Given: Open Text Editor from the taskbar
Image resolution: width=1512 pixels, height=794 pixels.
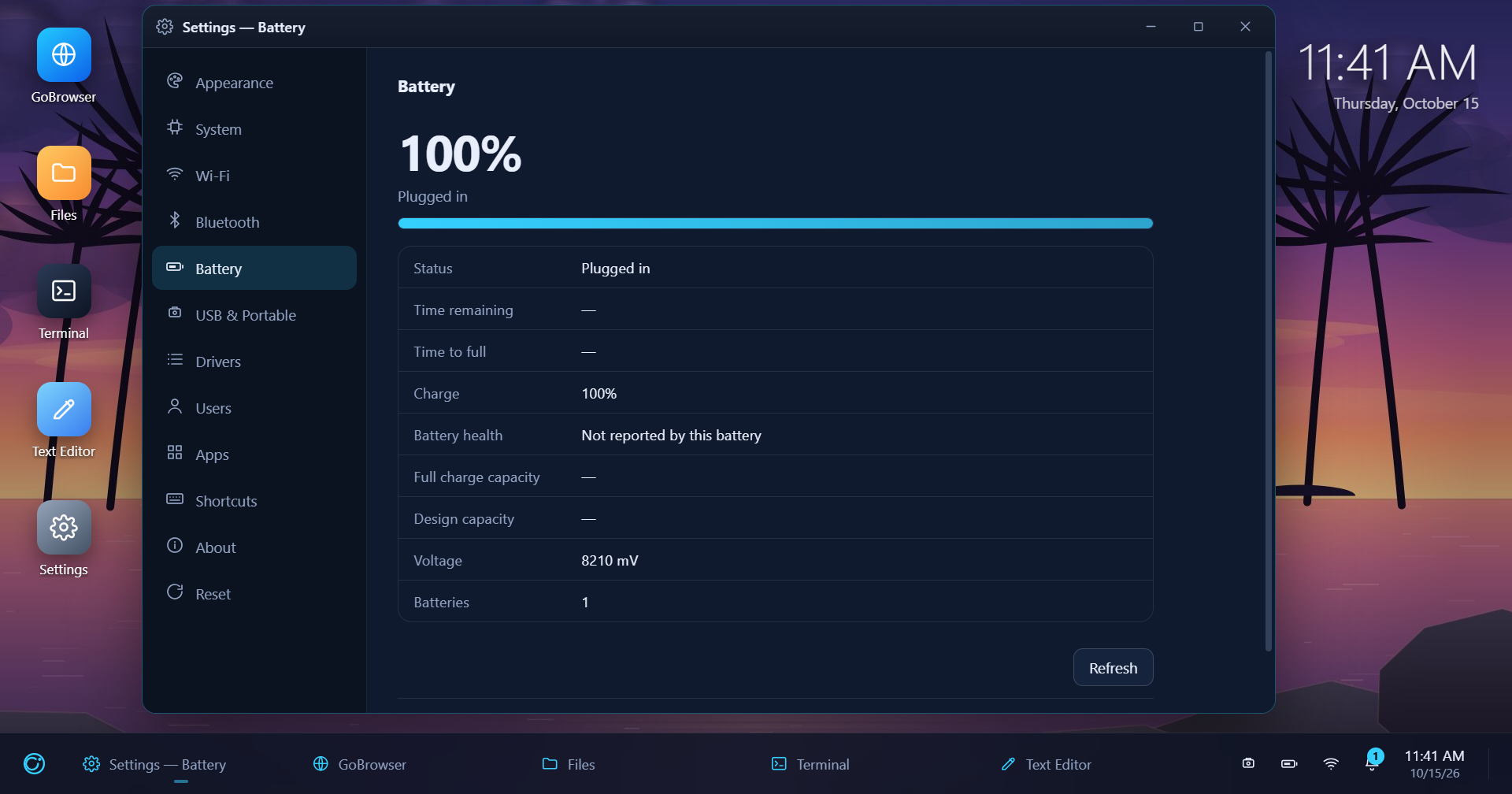Looking at the screenshot, I should [x=1046, y=764].
